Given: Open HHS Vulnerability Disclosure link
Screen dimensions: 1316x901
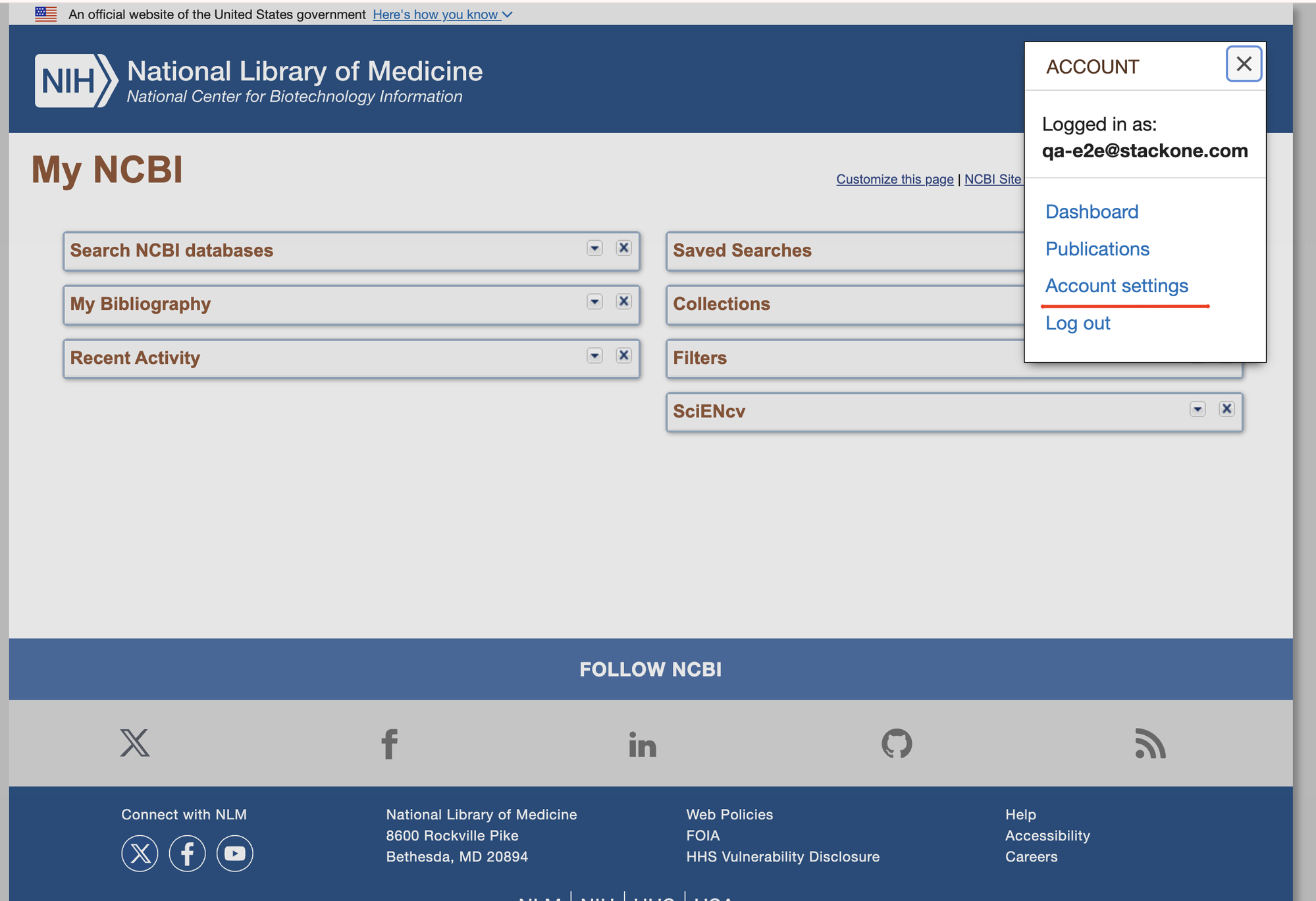Looking at the screenshot, I should point(783,857).
